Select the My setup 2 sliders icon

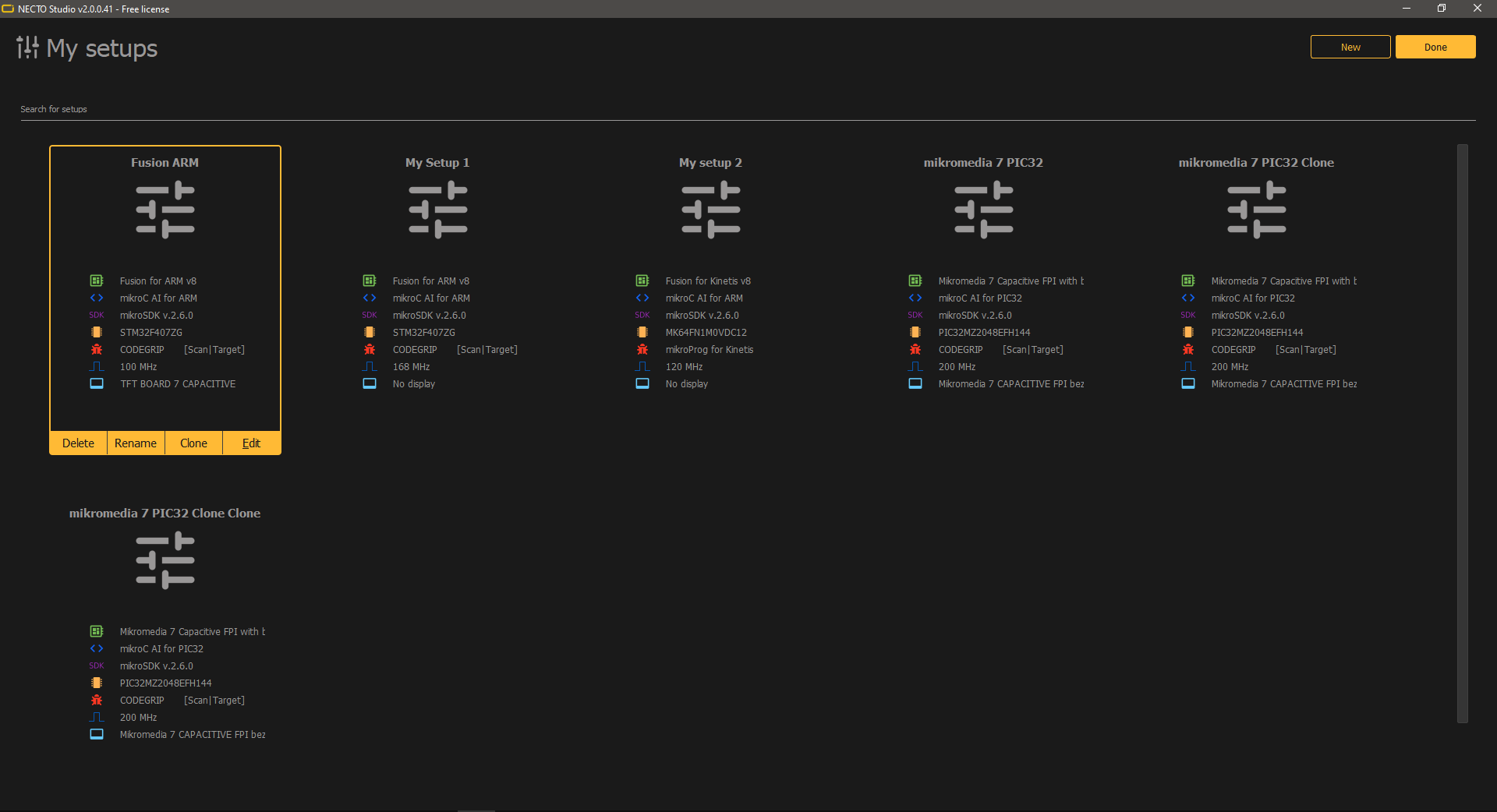711,210
